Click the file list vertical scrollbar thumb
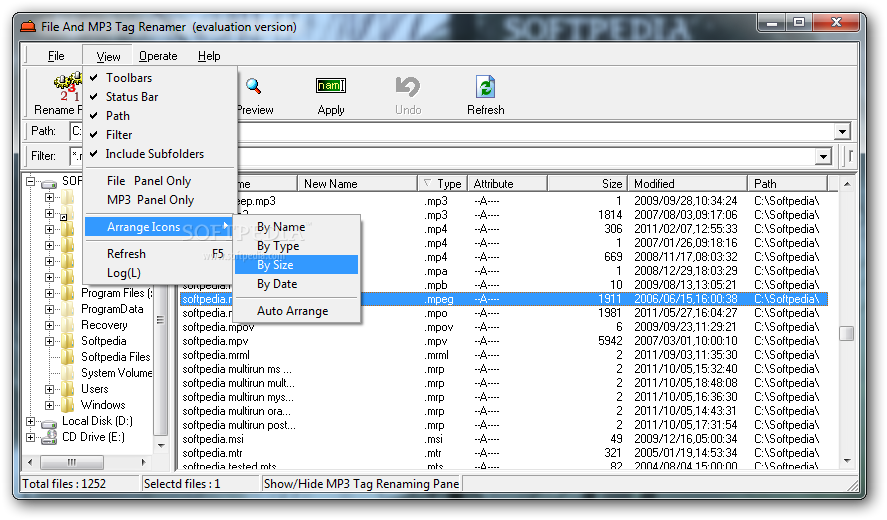 pos(846,333)
